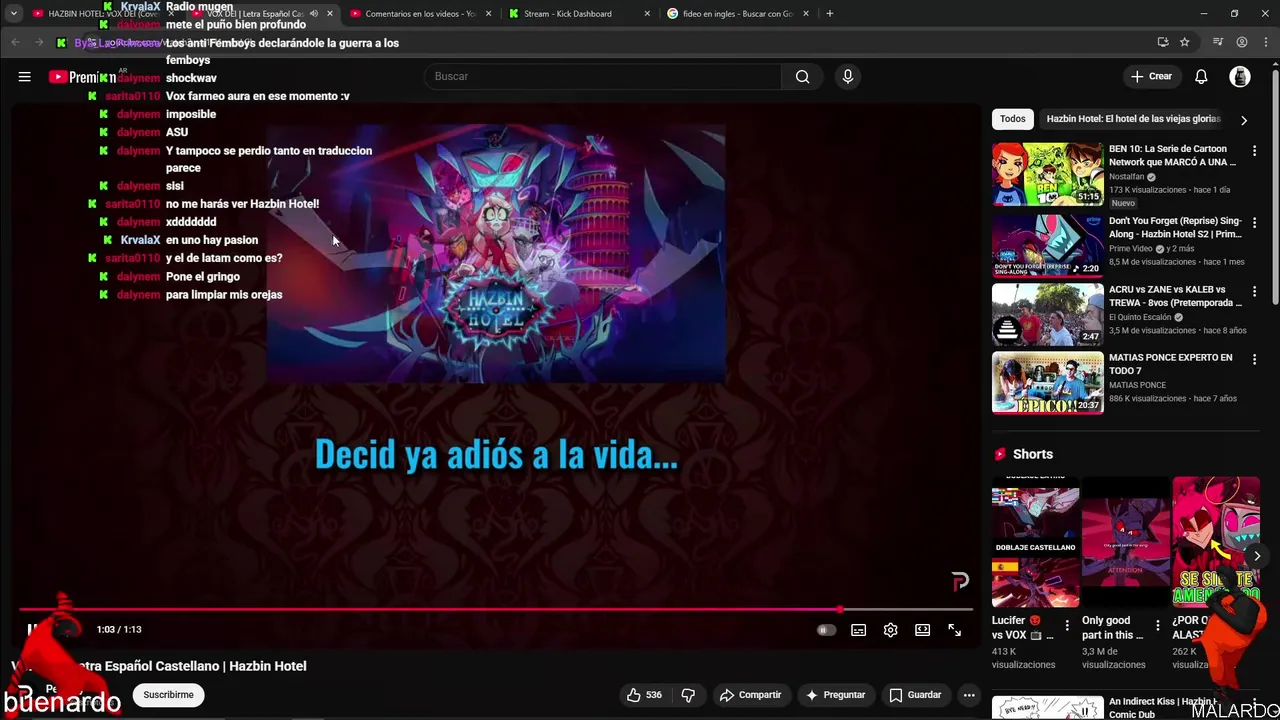The height and width of the screenshot is (720, 1280).
Task: Open options for ACRU vs ZANE video
Action: pyautogui.click(x=1254, y=291)
